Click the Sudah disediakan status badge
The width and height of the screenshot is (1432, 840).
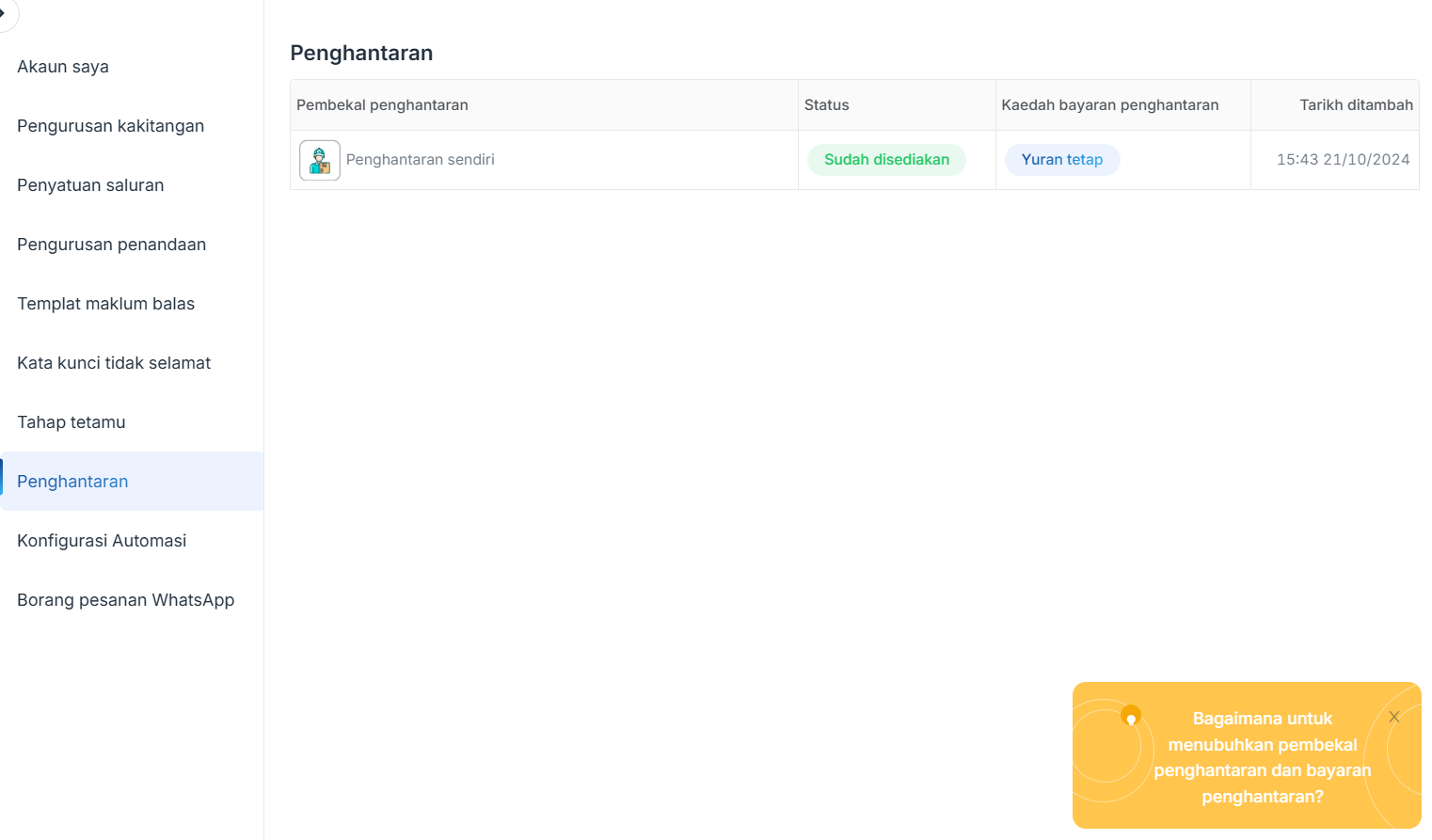click(x=886, y=160)
